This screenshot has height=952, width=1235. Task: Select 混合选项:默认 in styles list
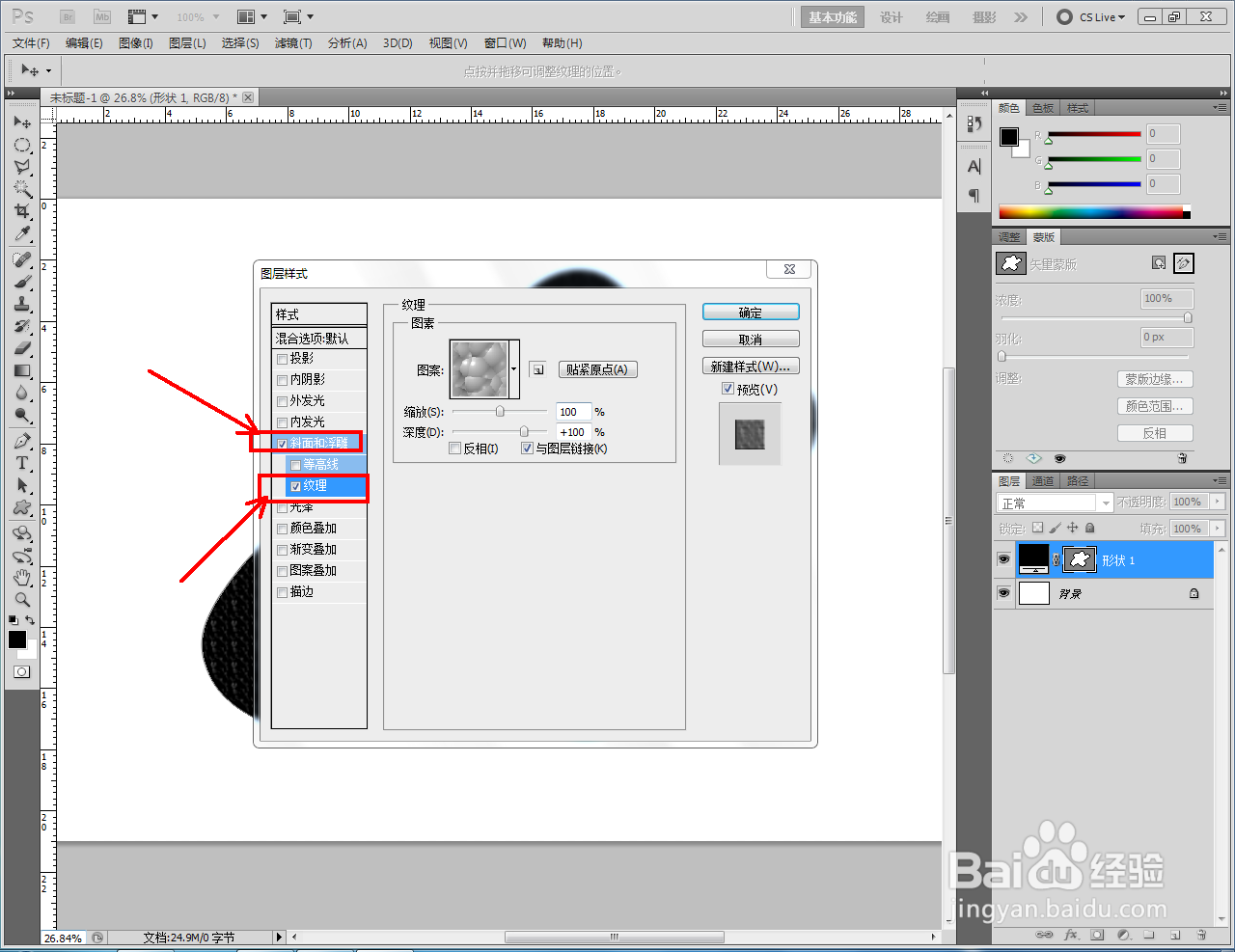click(x=319, y=339)
